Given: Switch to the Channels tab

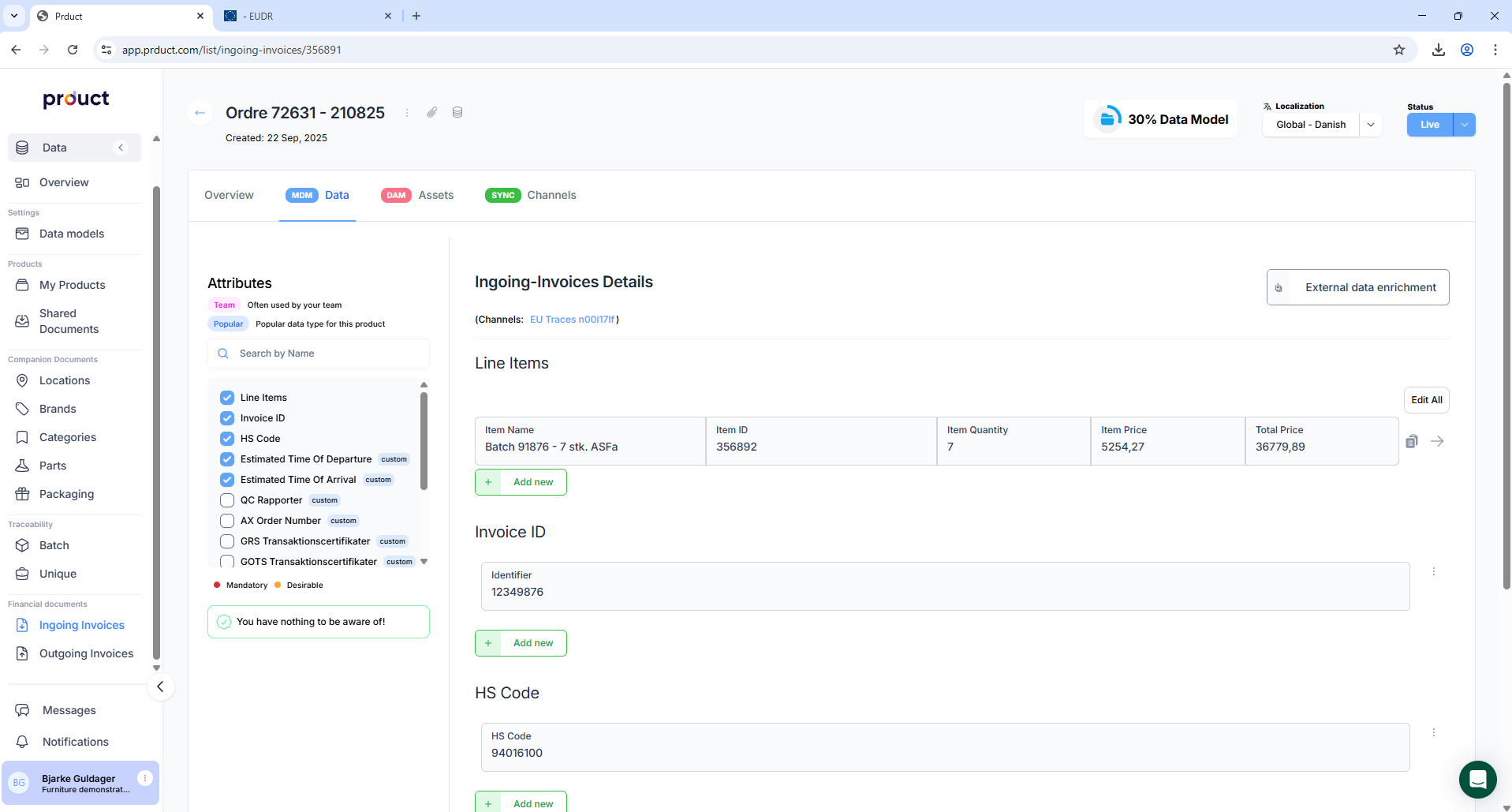Looking at the screenshot, I should click(531, 195).
